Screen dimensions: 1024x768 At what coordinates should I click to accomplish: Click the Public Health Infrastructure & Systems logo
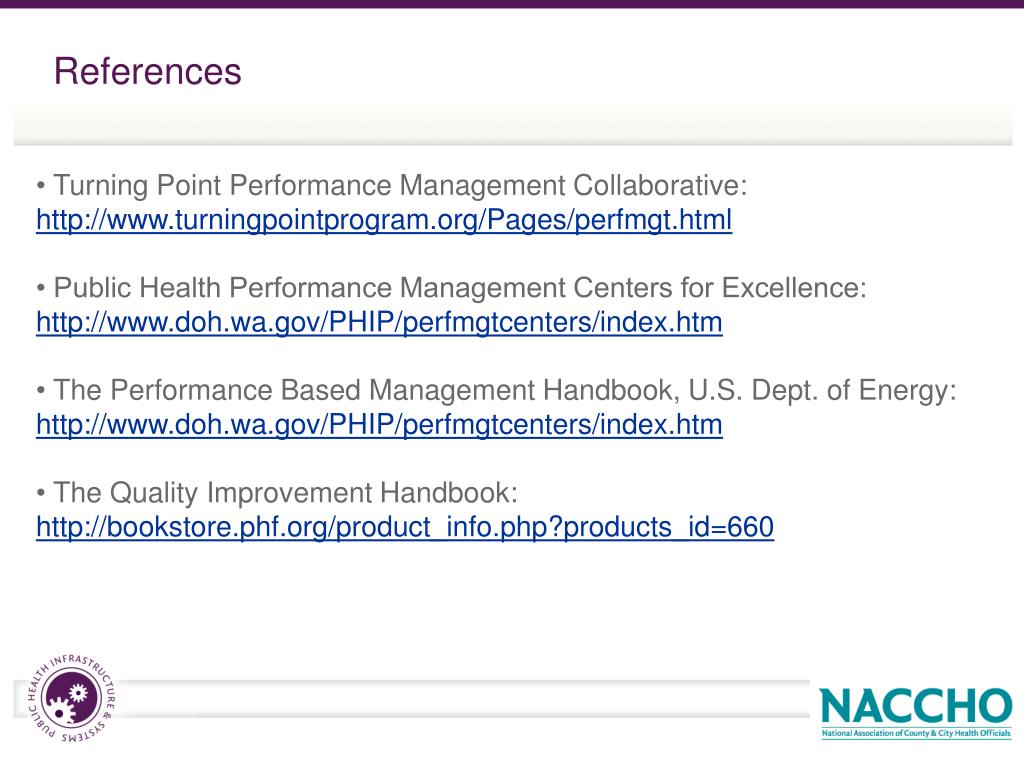click(x=72, y=698)
